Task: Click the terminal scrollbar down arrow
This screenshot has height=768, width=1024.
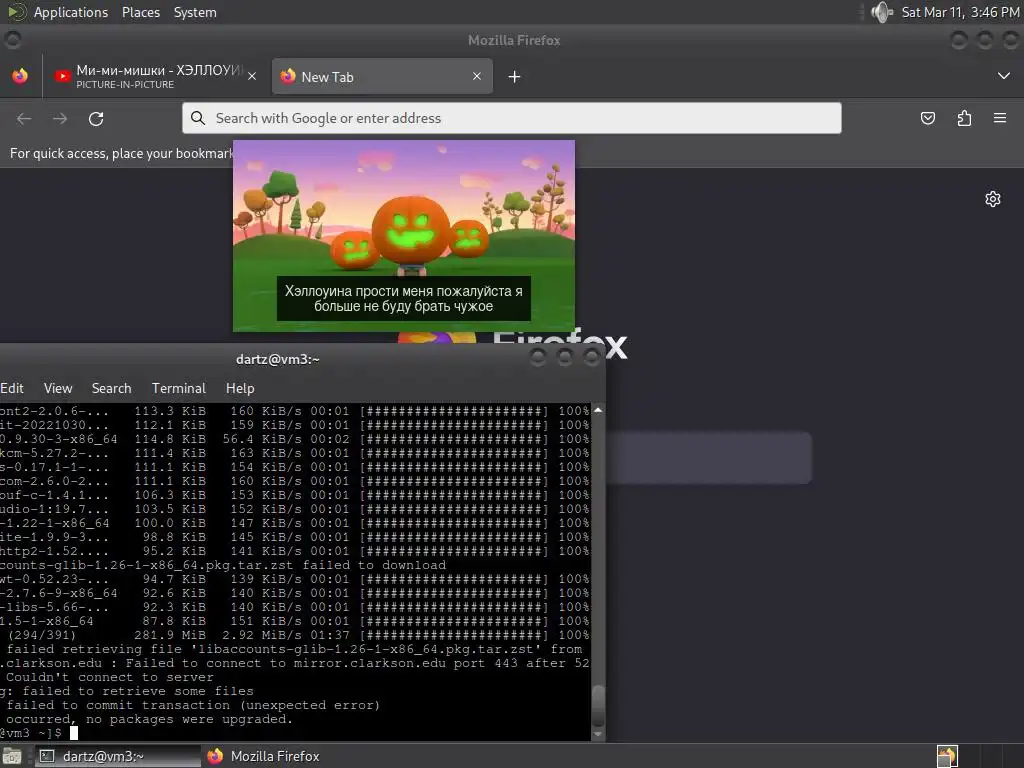Action: 598,734
